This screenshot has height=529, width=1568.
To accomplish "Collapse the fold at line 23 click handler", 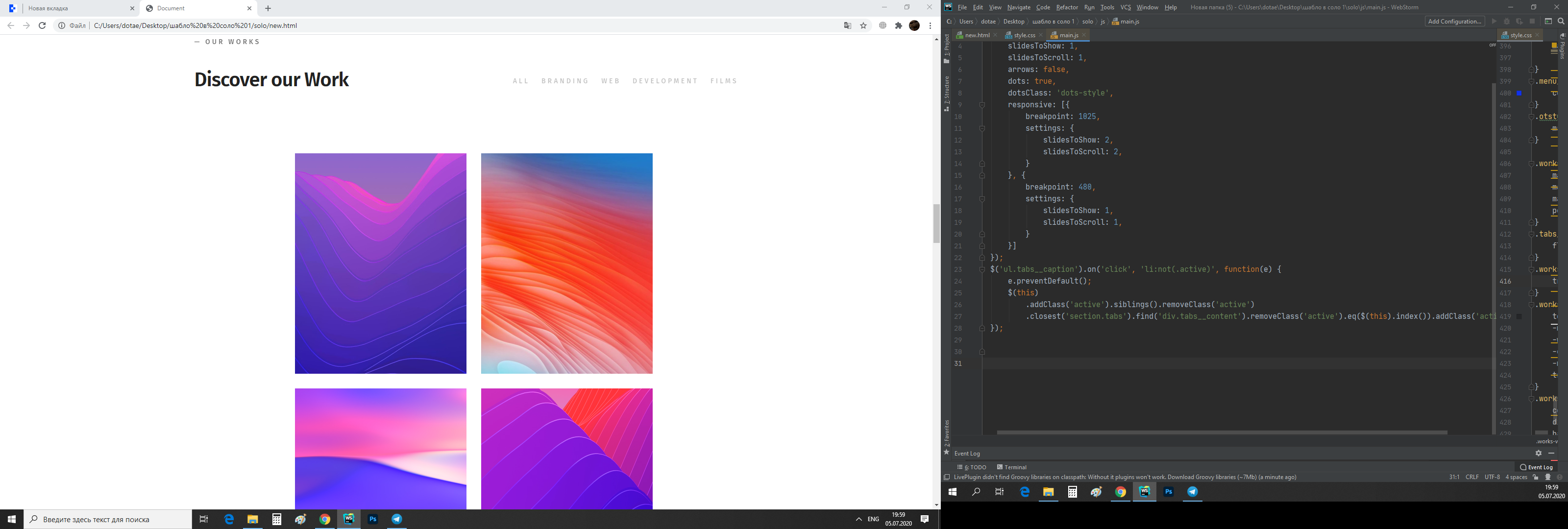I will click(x=982, y=269).
